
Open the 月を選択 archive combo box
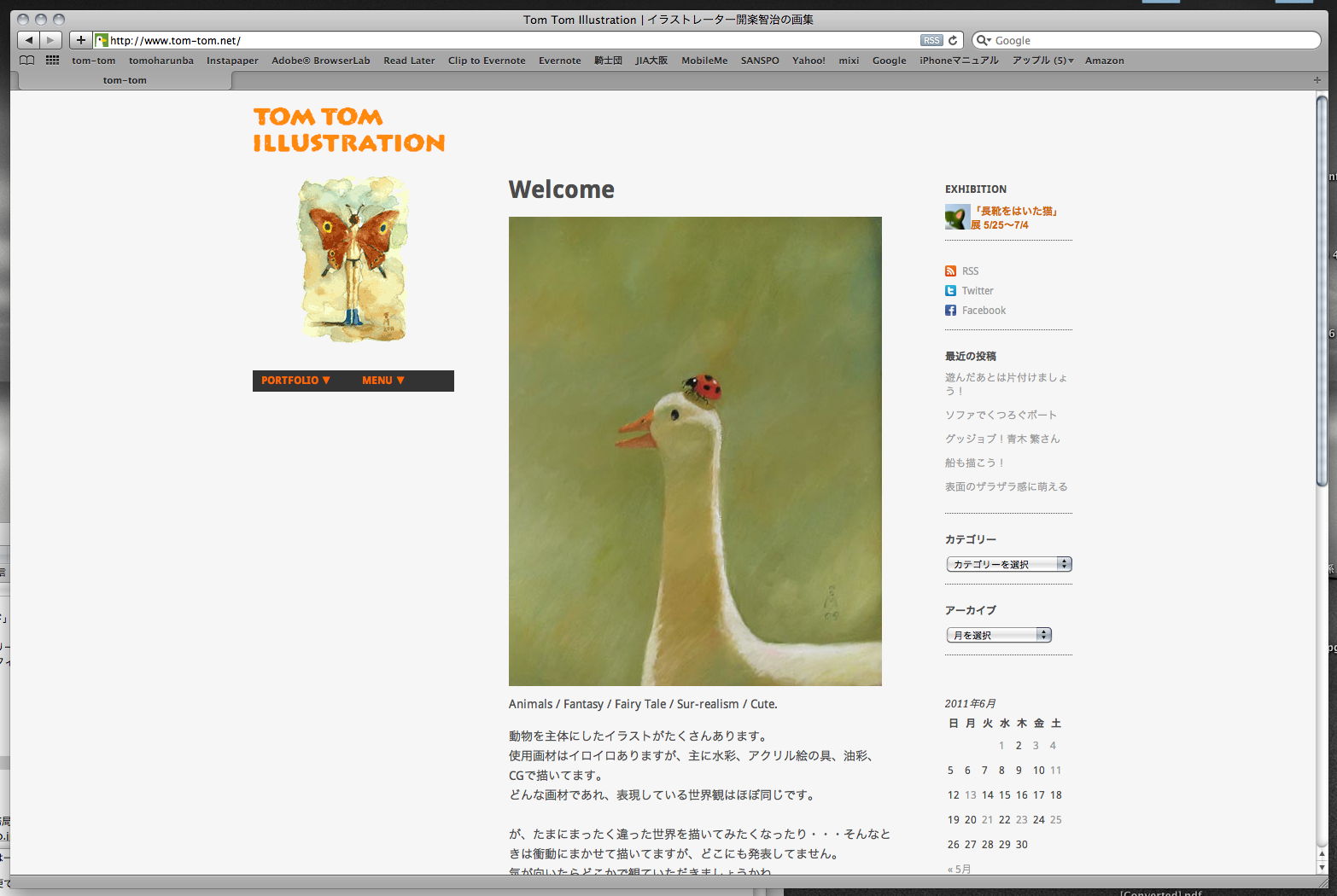tap(998, 635)
